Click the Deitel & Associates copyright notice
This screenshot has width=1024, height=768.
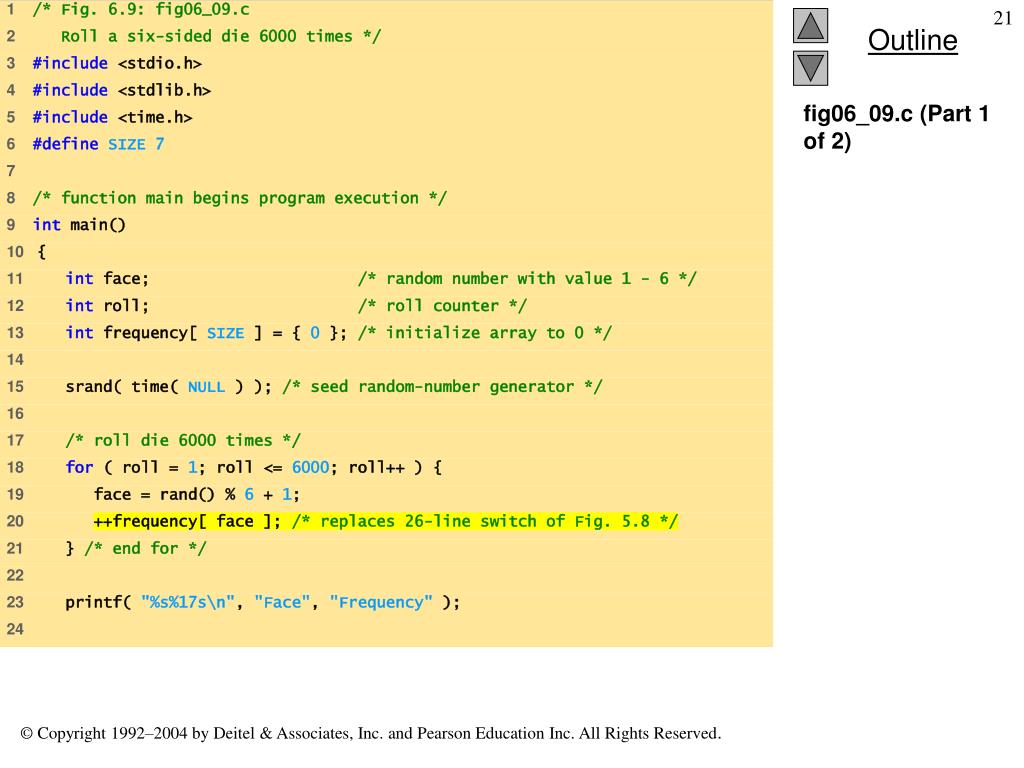[371, 733]
